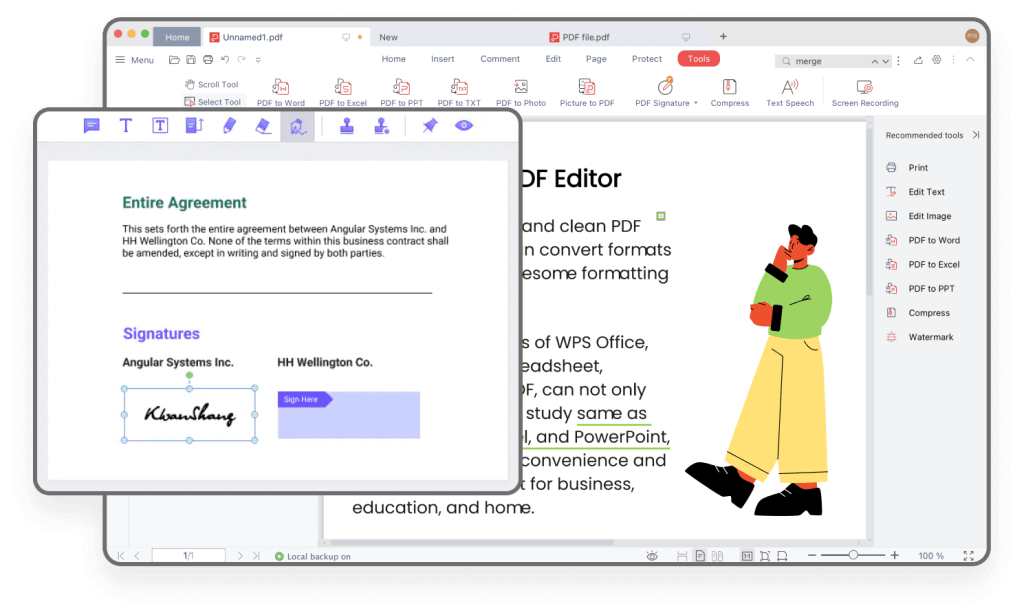
Task: Switch to the Protect ribbon tab
Action: coord(646,59)
